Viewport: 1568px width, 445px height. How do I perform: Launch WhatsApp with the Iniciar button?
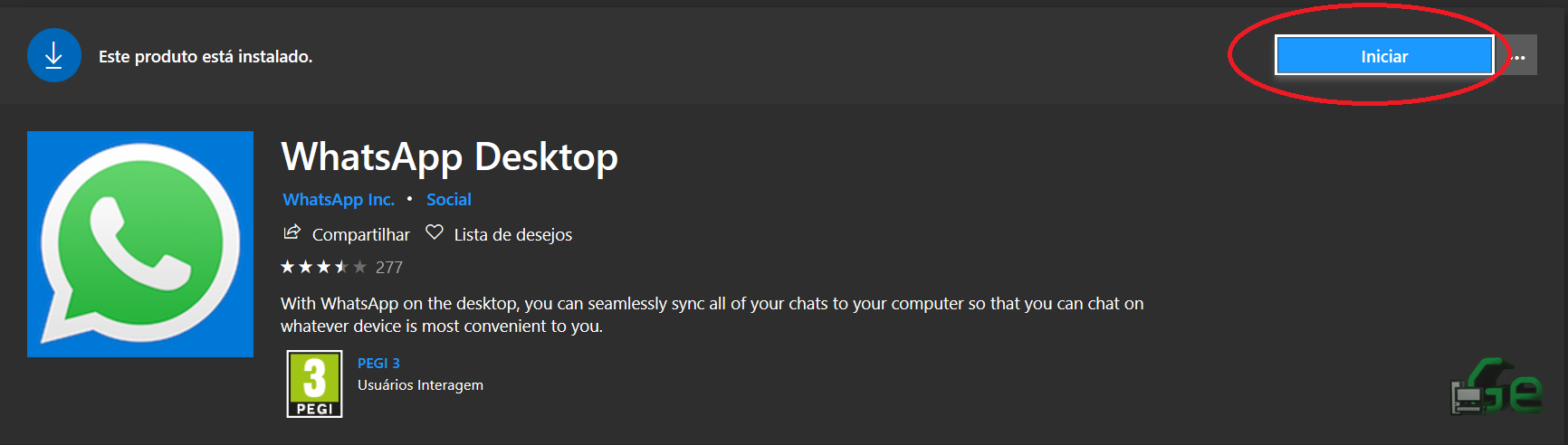(x=1384, y=56)
